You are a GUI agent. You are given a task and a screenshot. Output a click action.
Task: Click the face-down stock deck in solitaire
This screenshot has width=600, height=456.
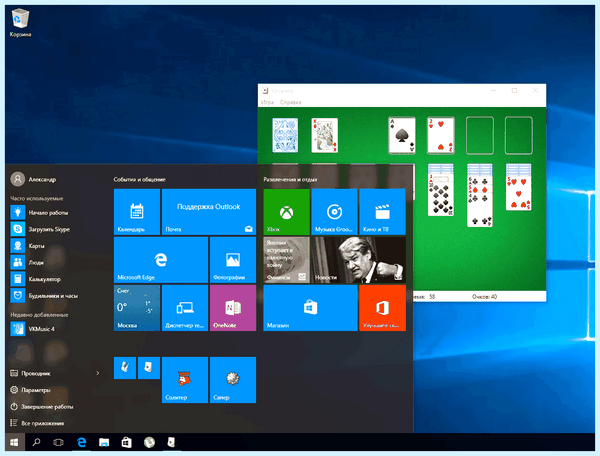point(285,135)
